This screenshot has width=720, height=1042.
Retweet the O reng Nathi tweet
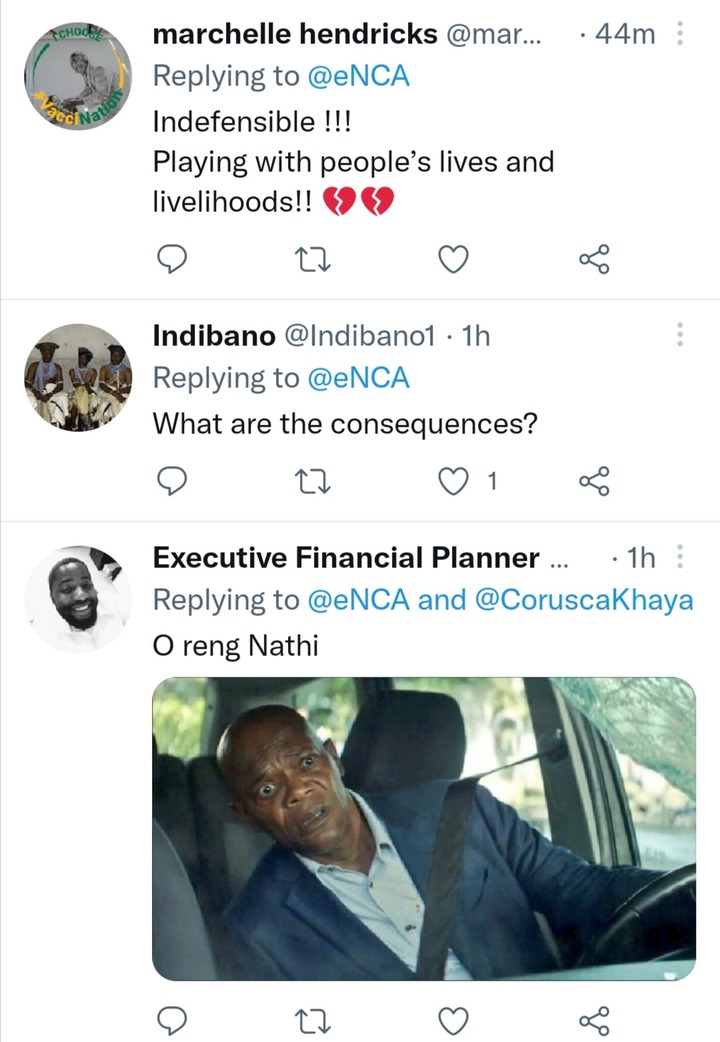312,1021
